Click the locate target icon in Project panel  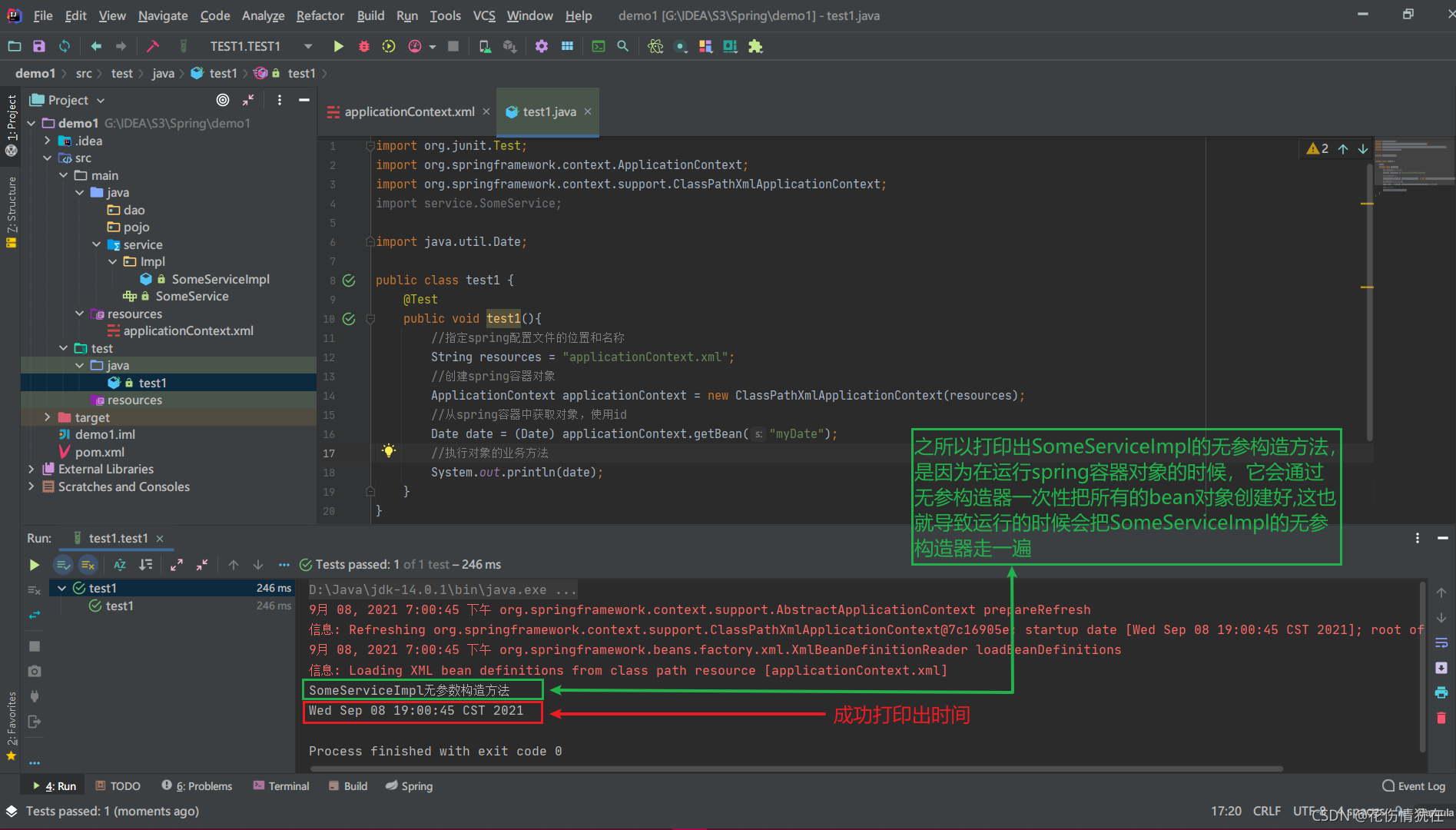click(223, 100)
